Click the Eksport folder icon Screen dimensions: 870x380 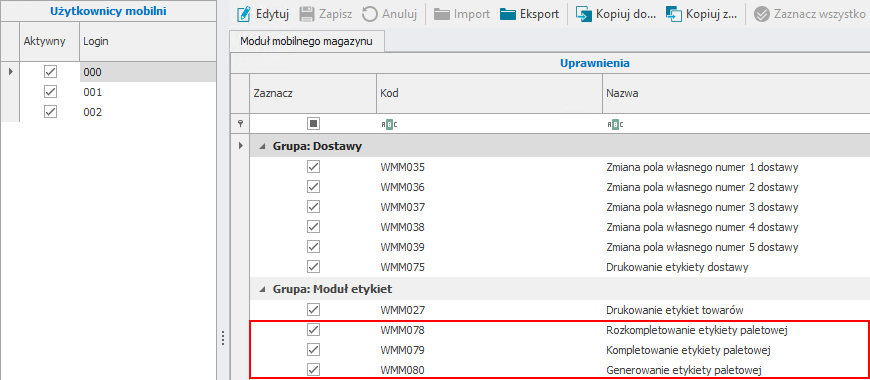[508, 14]
